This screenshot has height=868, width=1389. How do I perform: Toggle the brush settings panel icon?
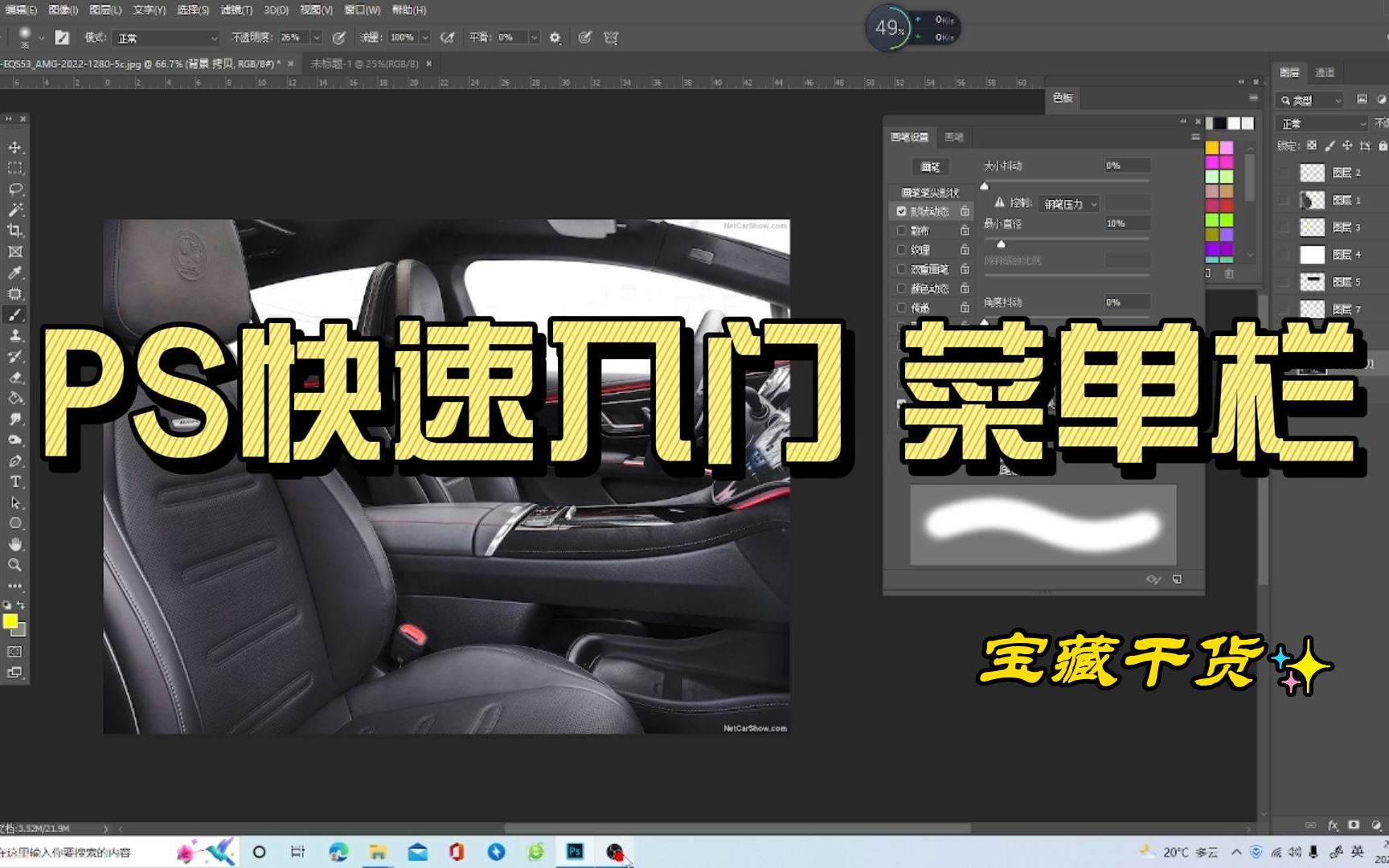pyautogui.click(x=62, y=37)
